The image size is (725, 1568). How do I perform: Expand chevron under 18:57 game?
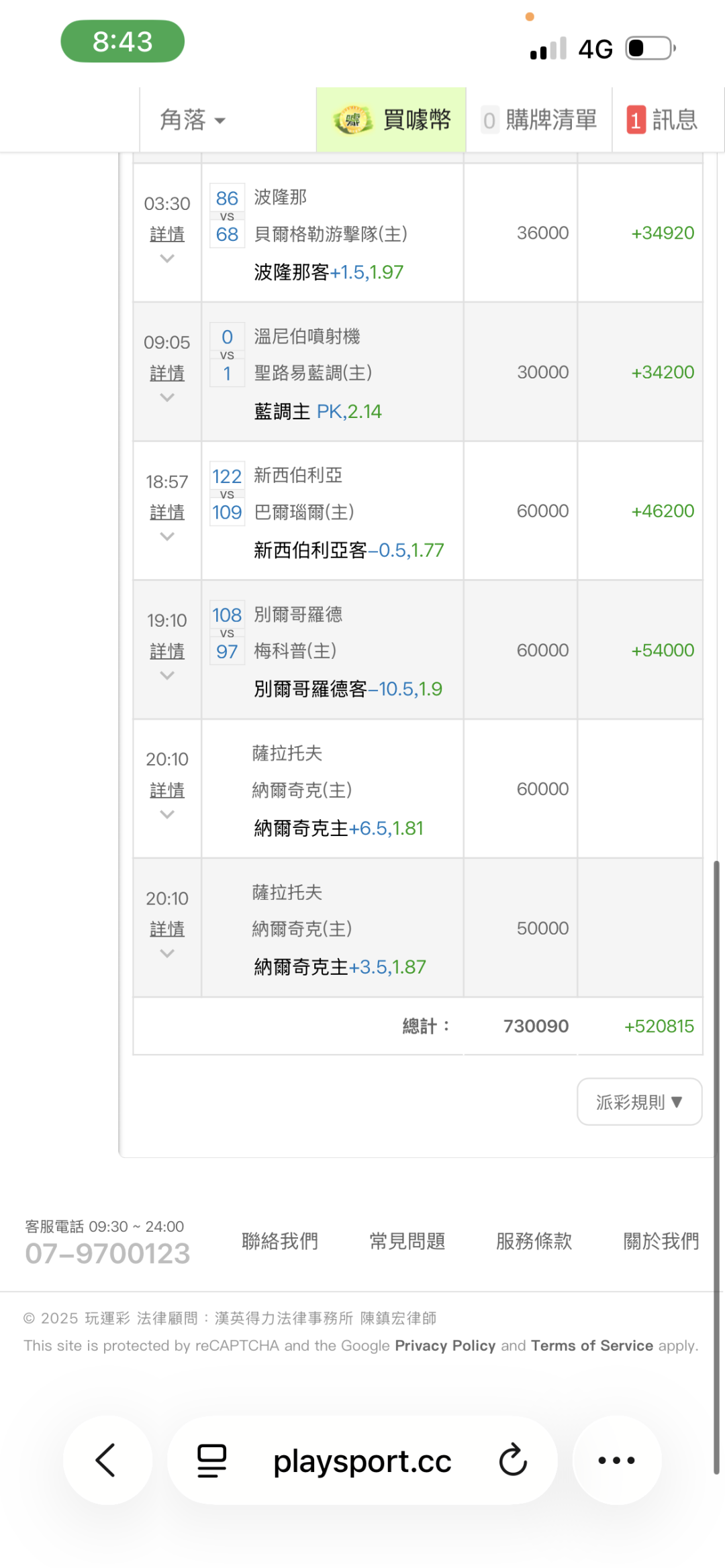tap(167, 536)
